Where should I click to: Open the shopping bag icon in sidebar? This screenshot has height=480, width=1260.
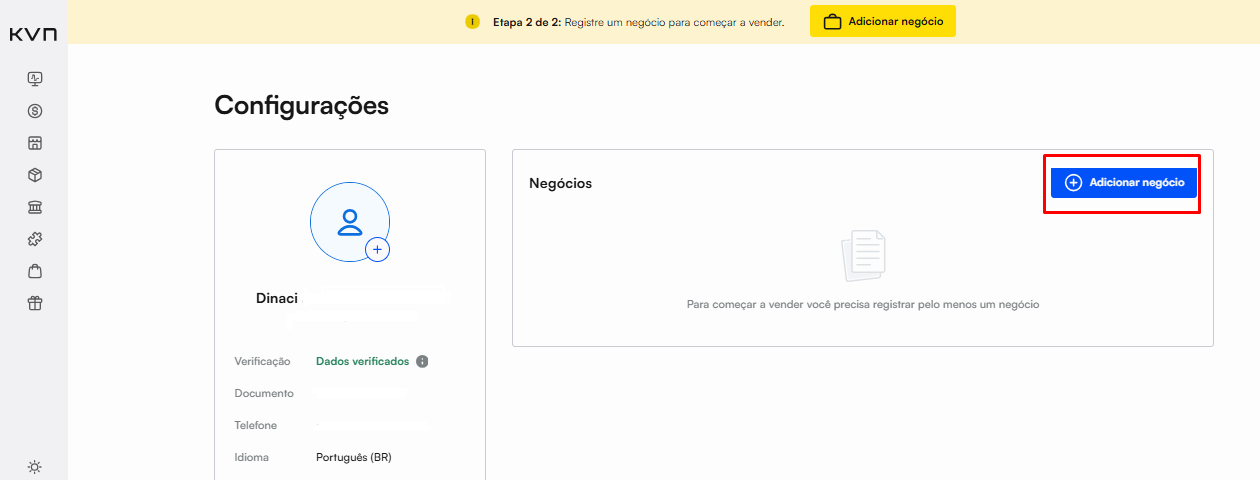(x=35, y=271)
